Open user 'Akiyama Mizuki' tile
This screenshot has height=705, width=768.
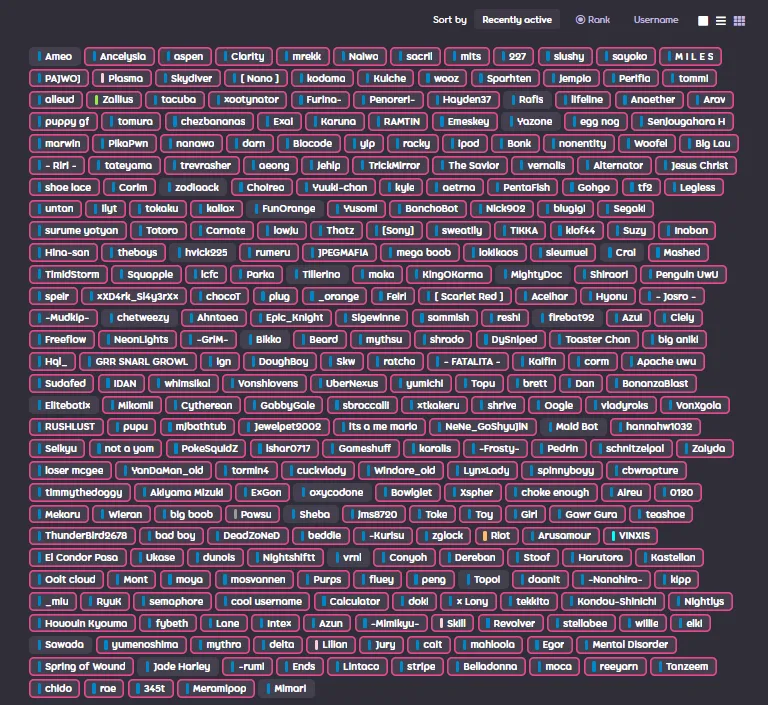(x=182, y=493)
